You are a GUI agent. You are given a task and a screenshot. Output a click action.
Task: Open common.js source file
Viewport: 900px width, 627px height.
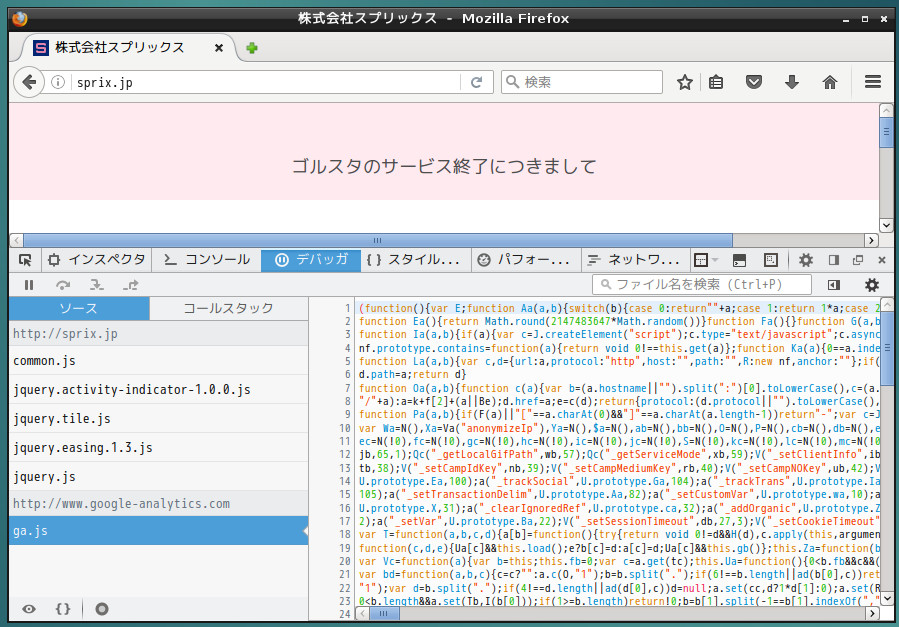tap(158, 361)
